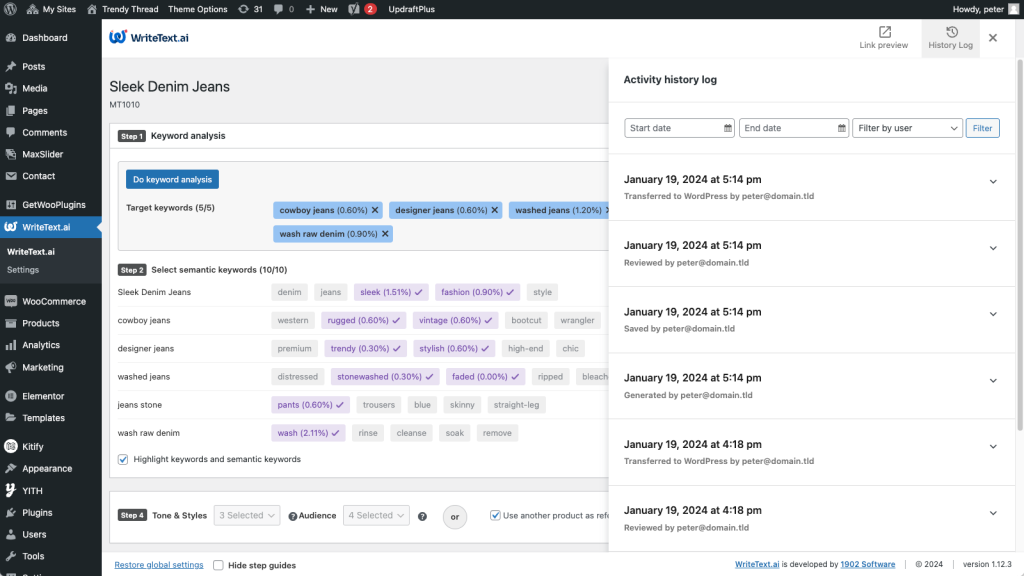Remove the cowboy jeans target keyword
This screenshot has height=576, width=1024.
pyautogui.click(x=375, y=210)
